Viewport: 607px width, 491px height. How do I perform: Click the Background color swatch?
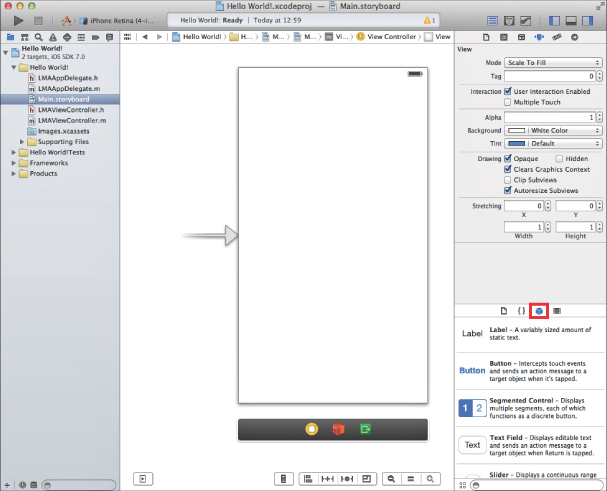pos(516,130)
